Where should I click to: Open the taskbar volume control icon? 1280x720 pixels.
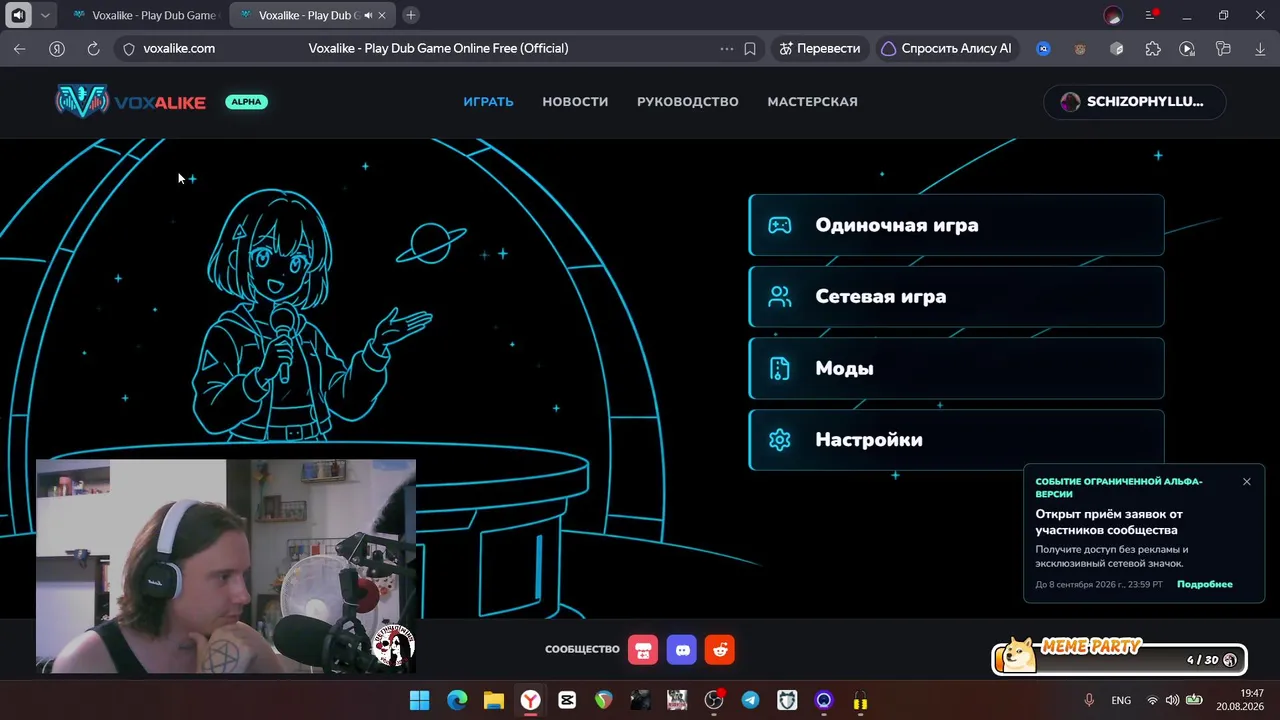pyautogui.click(x=1172, y=700)
